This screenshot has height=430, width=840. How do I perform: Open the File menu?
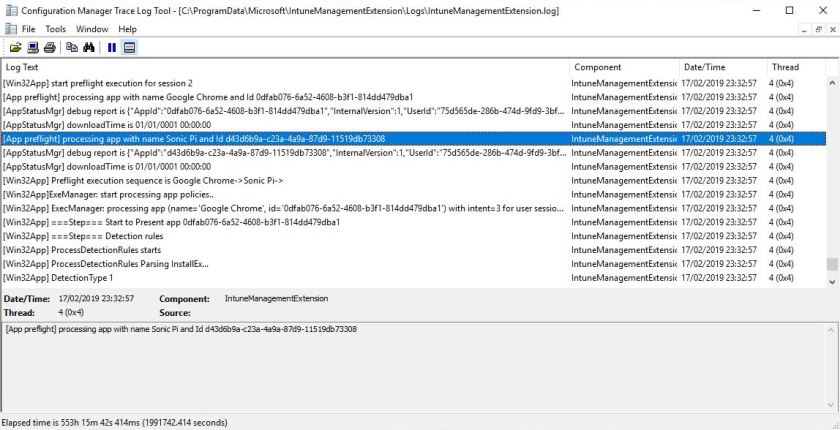30,29
